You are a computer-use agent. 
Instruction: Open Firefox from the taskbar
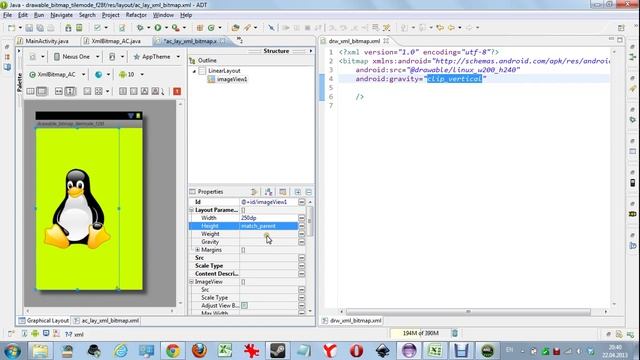pyautogui.click(x=199, y=351)
